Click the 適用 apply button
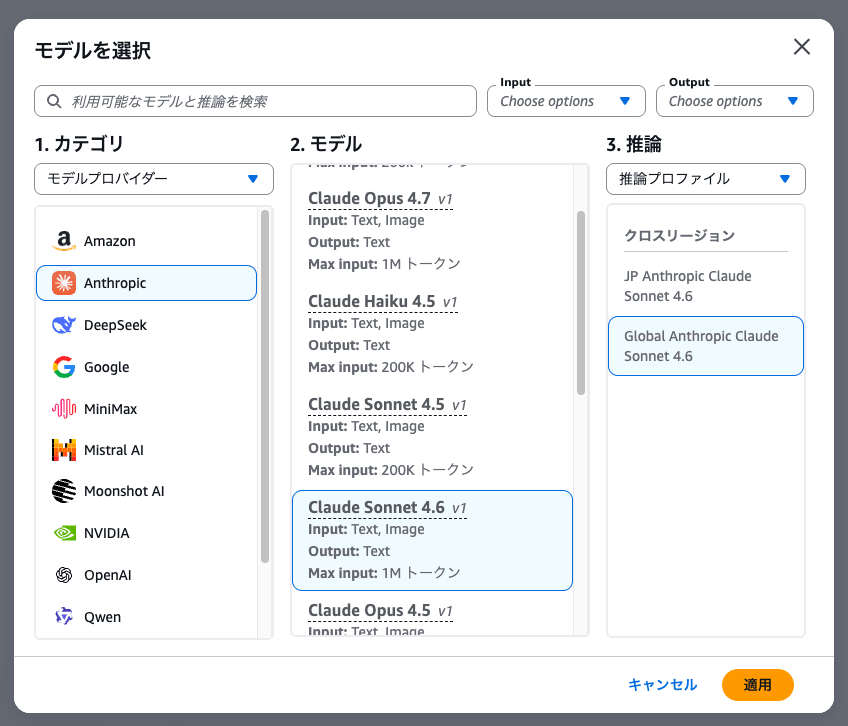The width and height of the screenshot is (848, 726). [x=757, y=684]
